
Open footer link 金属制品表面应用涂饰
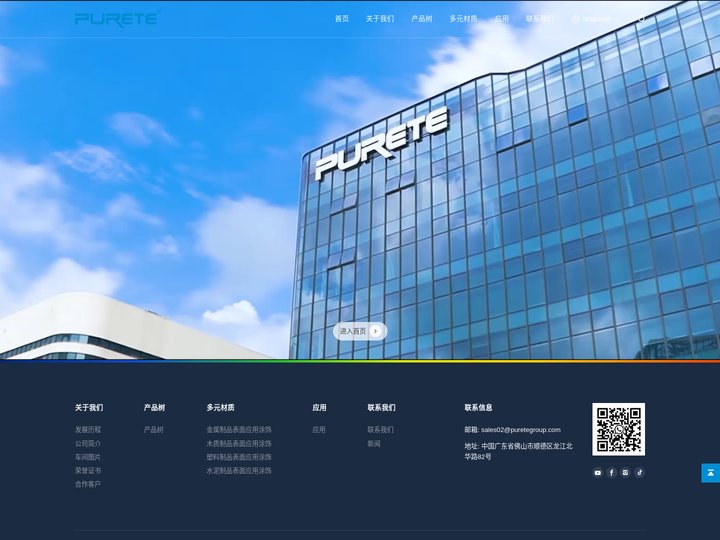[x=239, y=430]
